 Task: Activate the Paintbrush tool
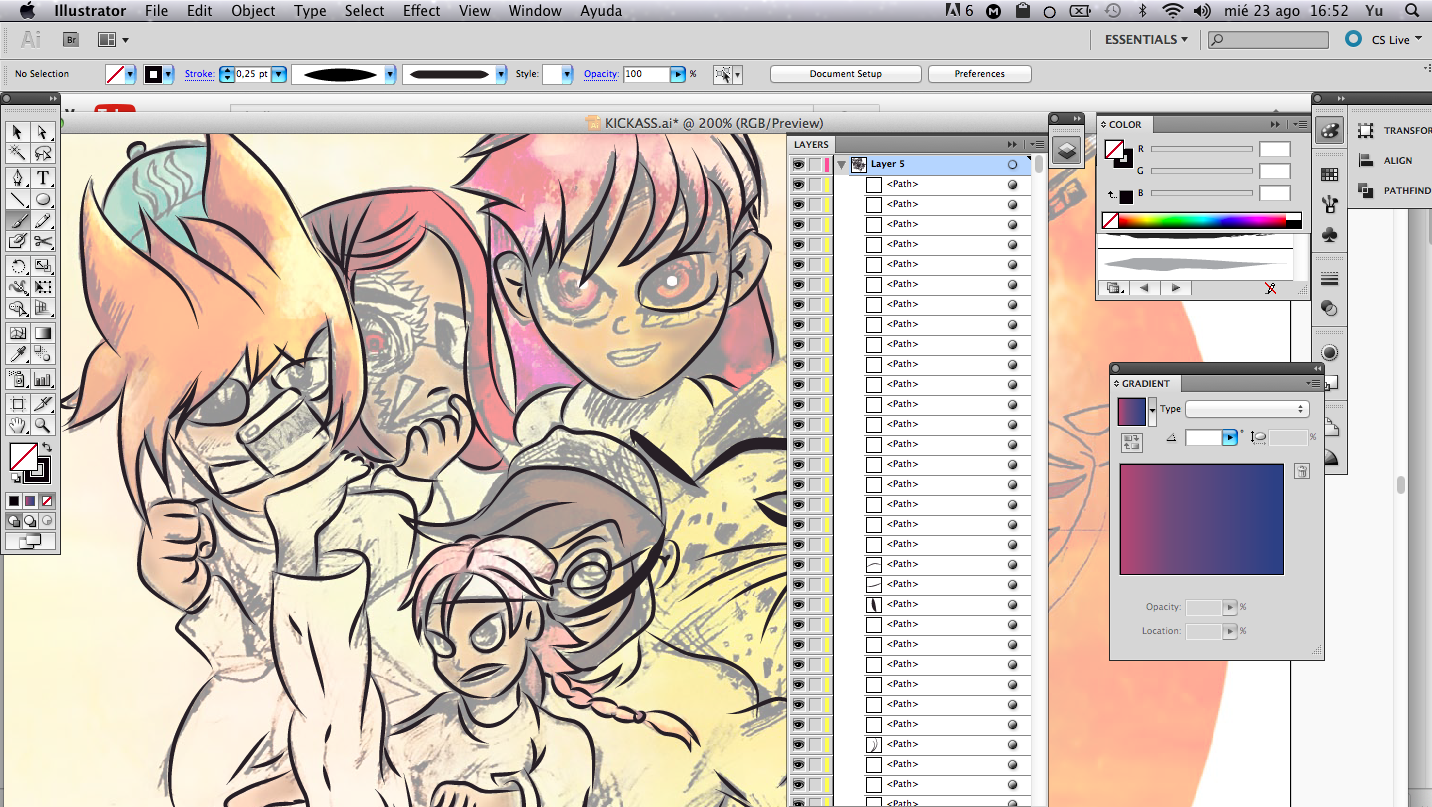17,220
